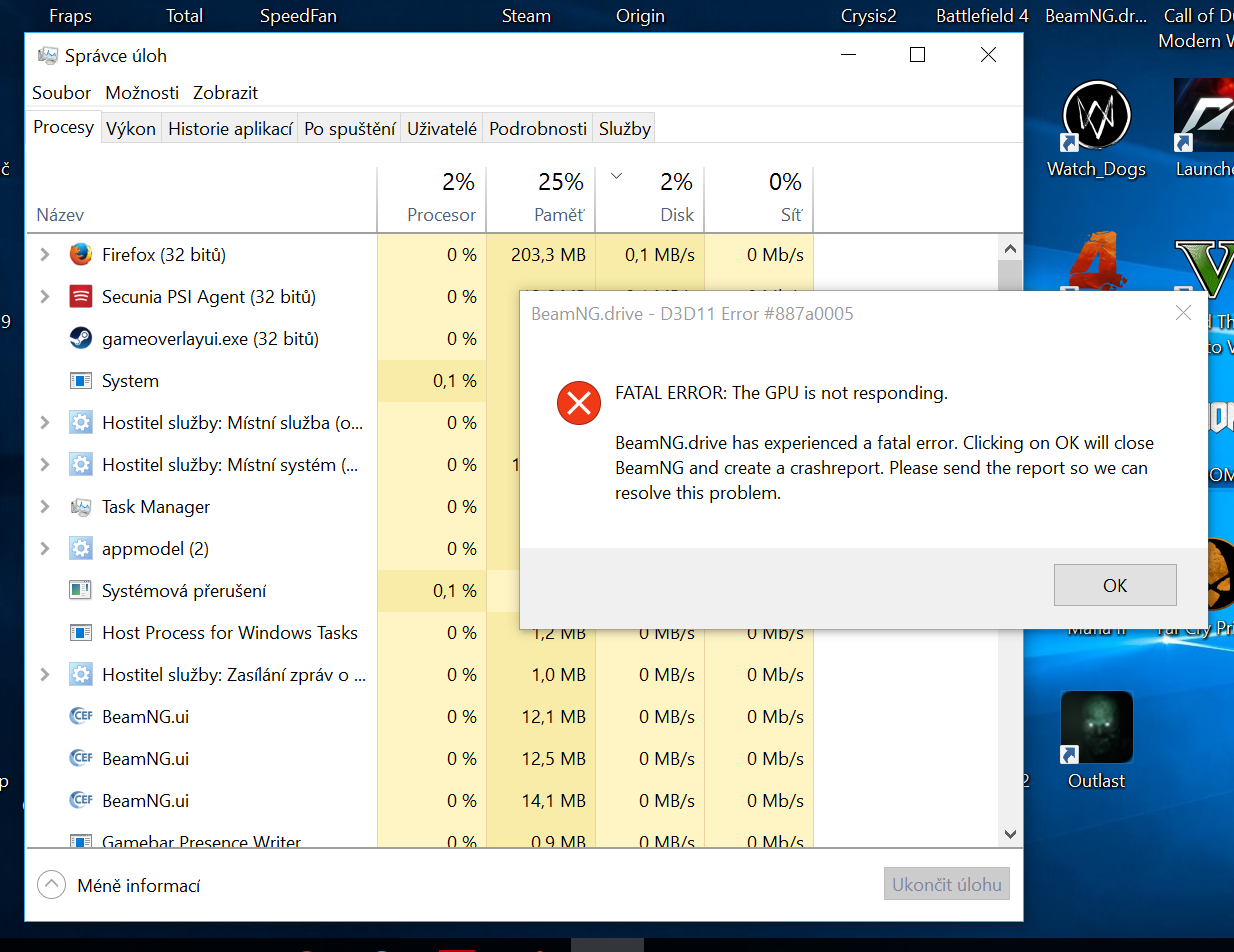Screen dimensions: 1234x952
Task: Click the Správce úloh title bar icon
Action: [x=47, y=56]
